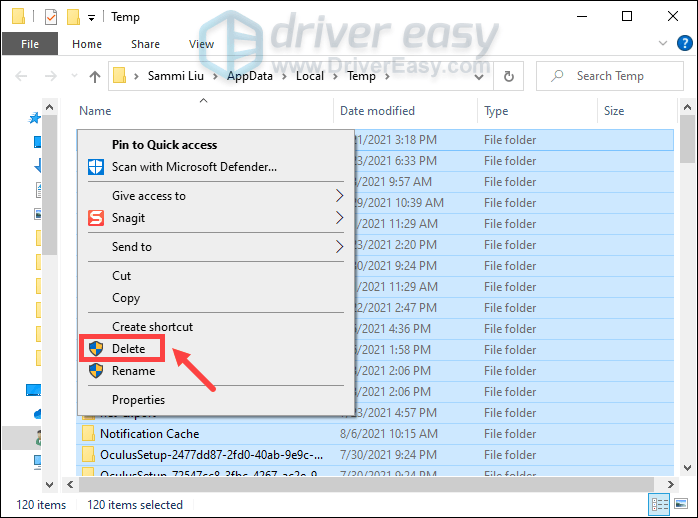The width and height of the screenshot is (698, 518).
Task: Click the Notification Cache folder icon
Action: point(88,433)
